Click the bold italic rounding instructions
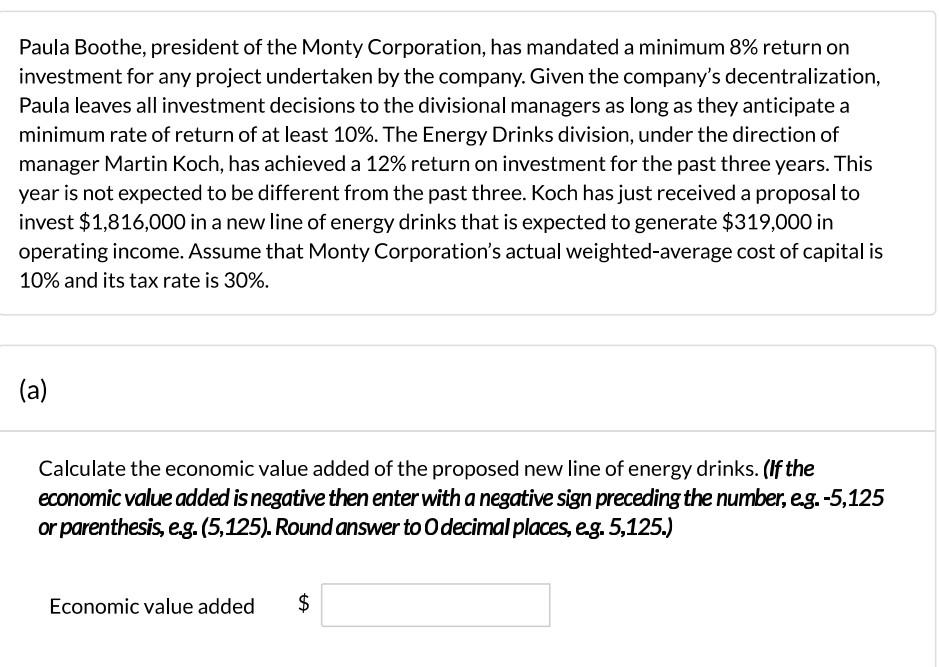939x667 pixels. [461, 498]
